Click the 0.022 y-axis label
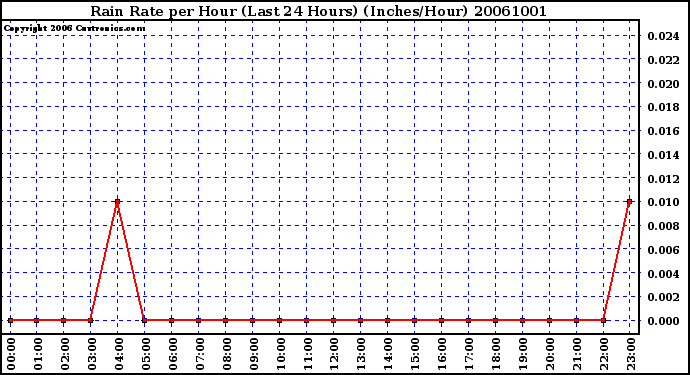This screenshot has height=375, width=690. (x=663, y=59)
